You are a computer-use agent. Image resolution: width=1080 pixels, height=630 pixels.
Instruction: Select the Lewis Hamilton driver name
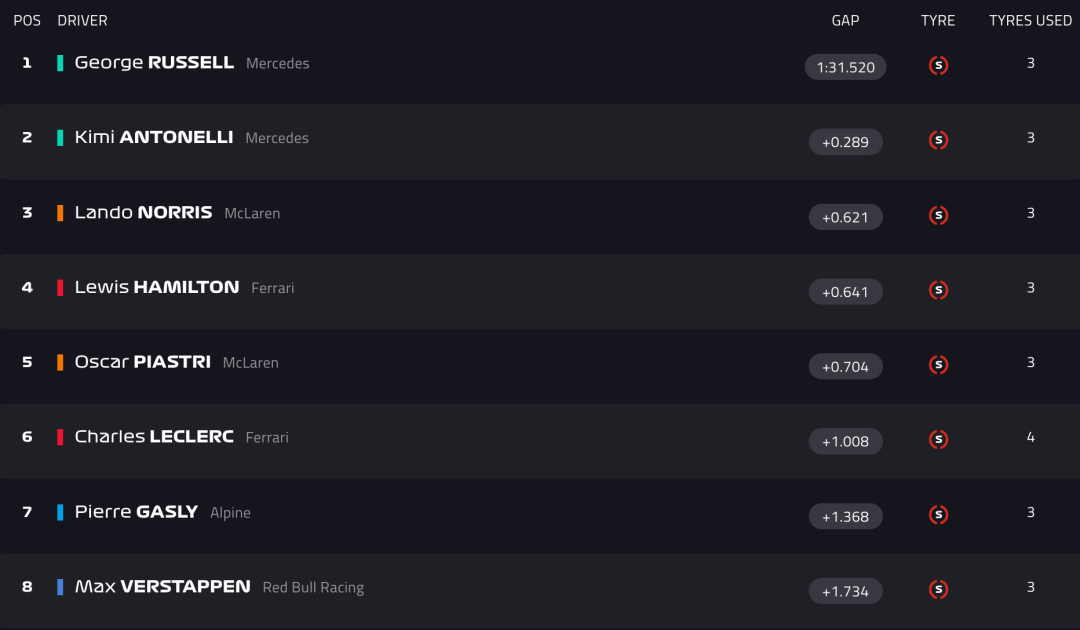(x=157, y=288)
